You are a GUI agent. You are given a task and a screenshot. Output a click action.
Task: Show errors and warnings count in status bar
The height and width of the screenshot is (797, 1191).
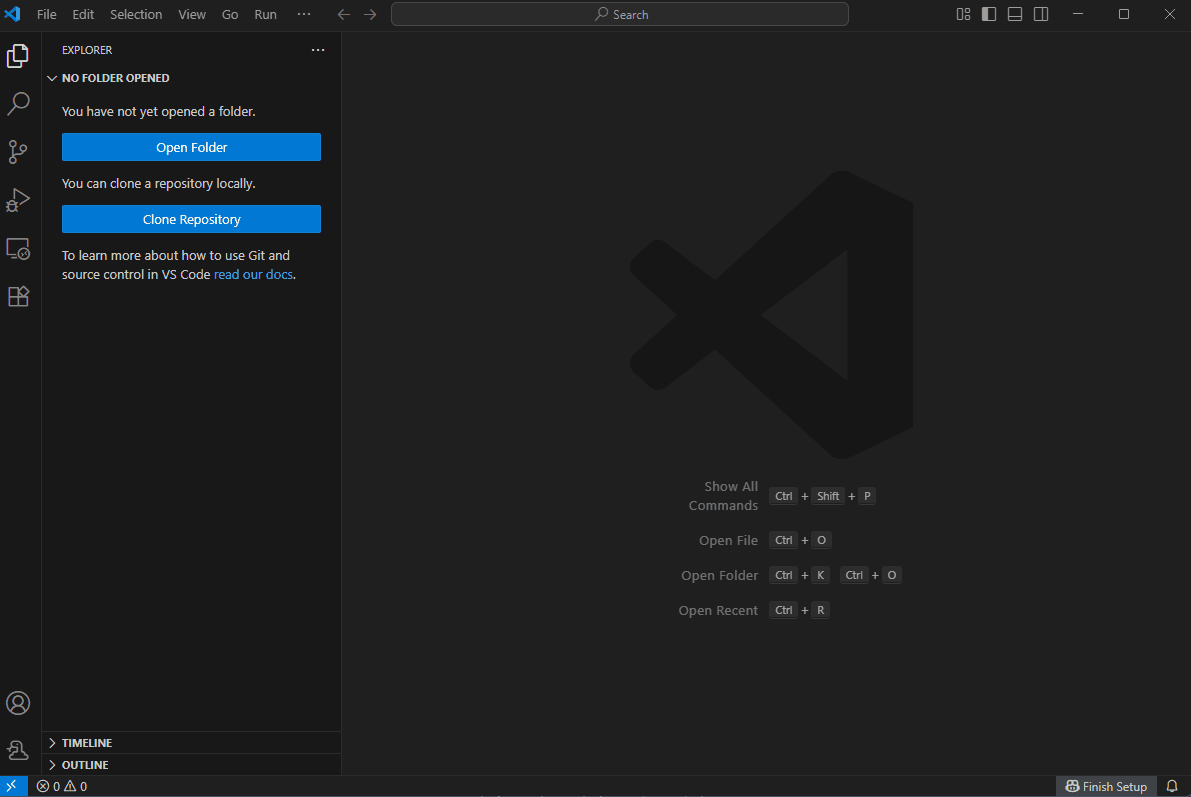coord(62,786)
